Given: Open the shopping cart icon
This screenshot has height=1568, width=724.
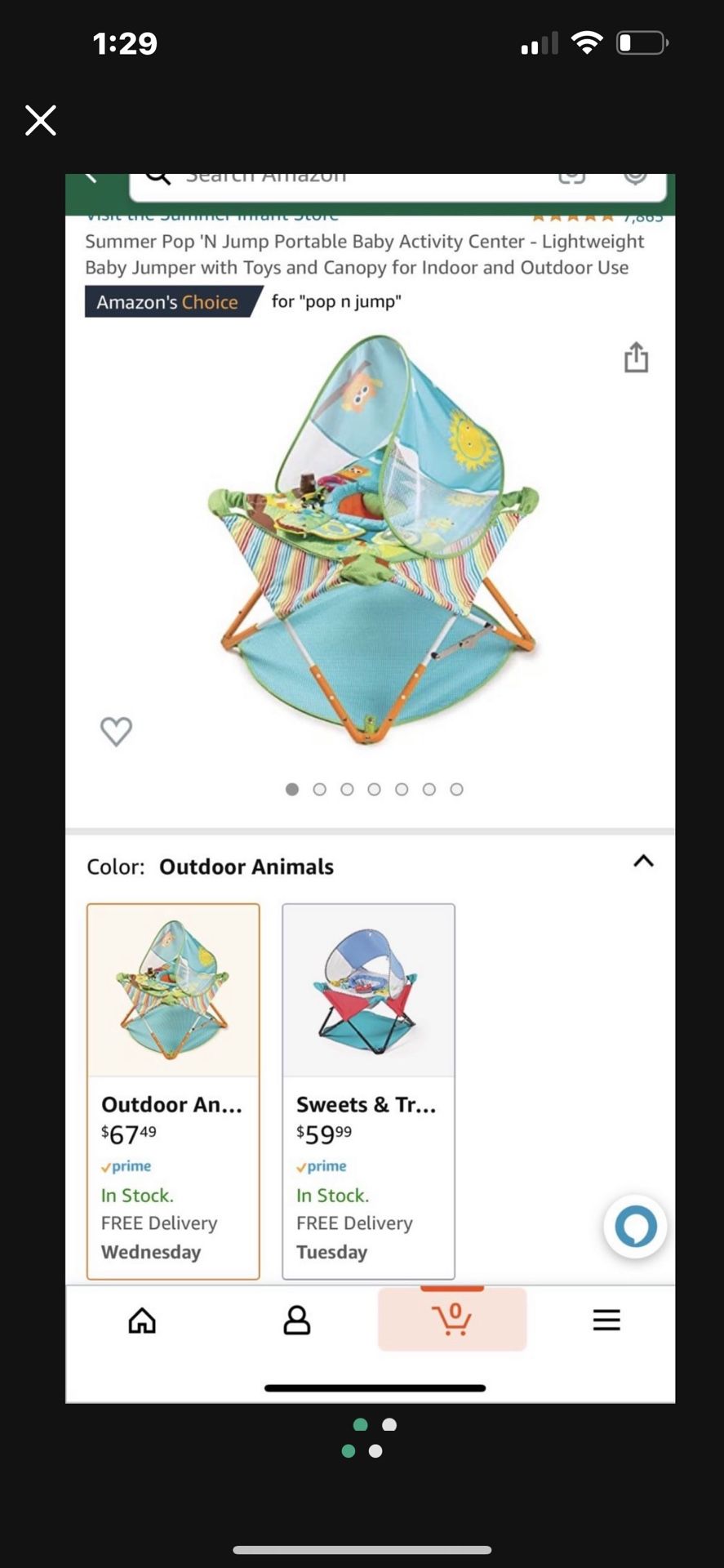Looking at the screenshot, I should [452, 1319].
